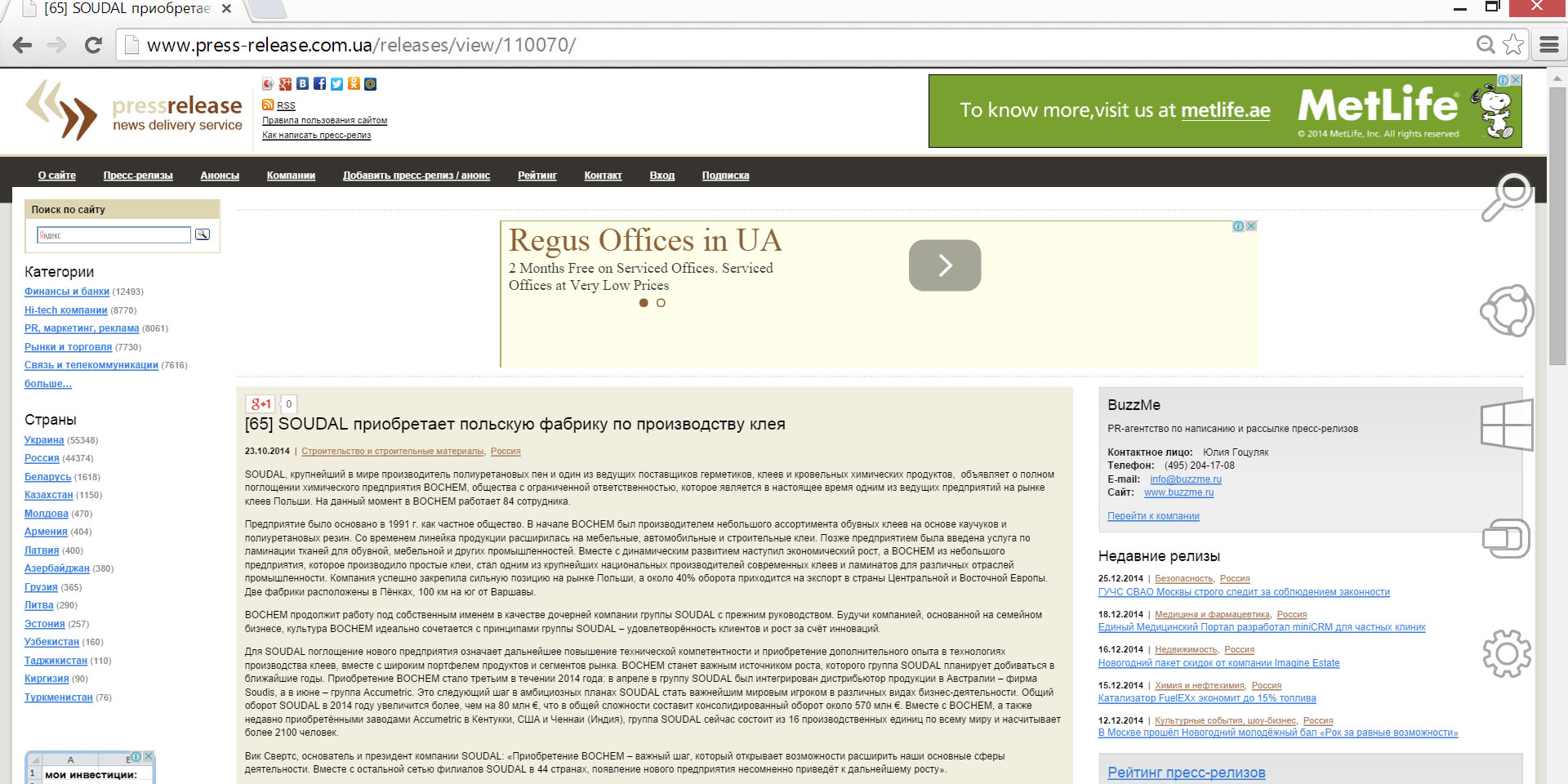Share via the Mail.ru @ icon
Viewport: 1568px width, 784px height.
(x=370, y=84)
